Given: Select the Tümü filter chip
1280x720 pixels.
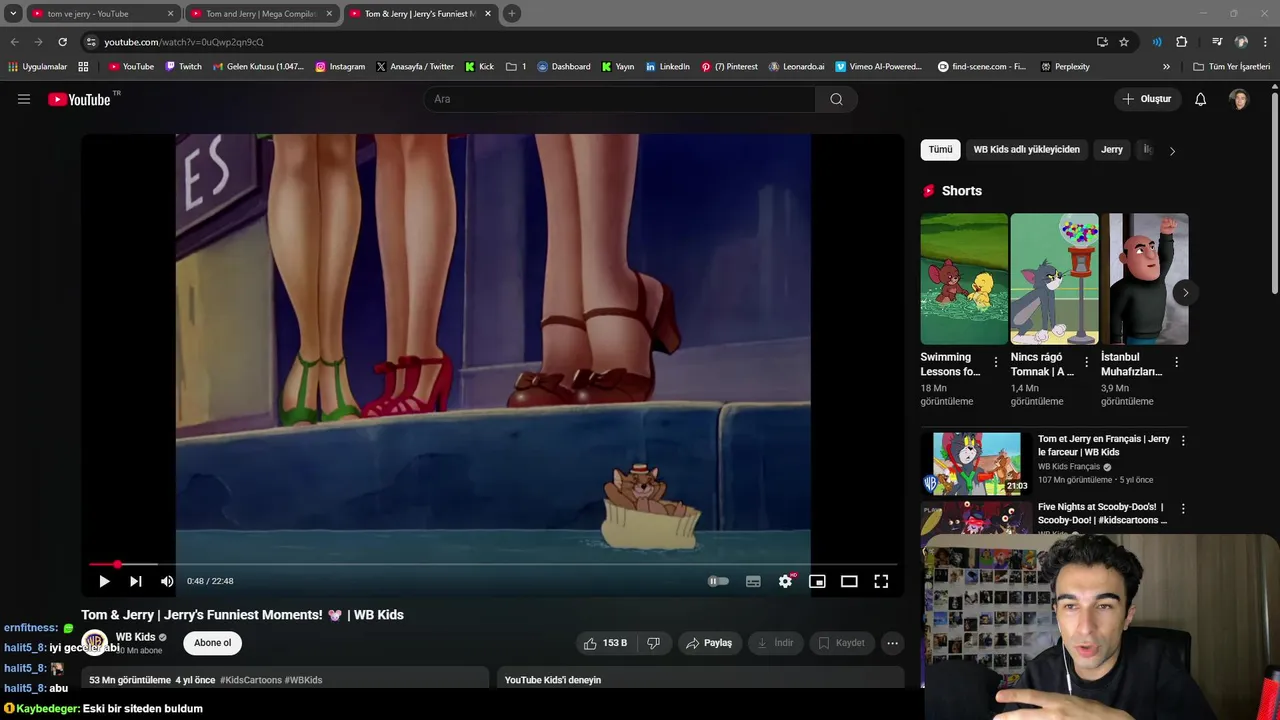Looking at the screenshot, I should (940, 150).
